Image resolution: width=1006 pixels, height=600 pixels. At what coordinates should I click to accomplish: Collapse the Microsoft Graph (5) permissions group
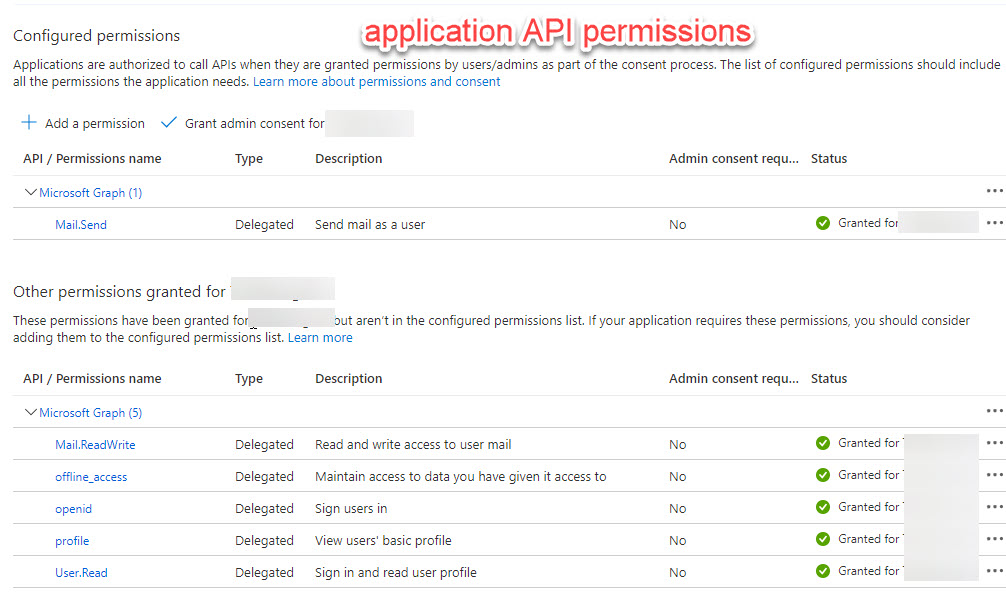(x=30, y=412)
